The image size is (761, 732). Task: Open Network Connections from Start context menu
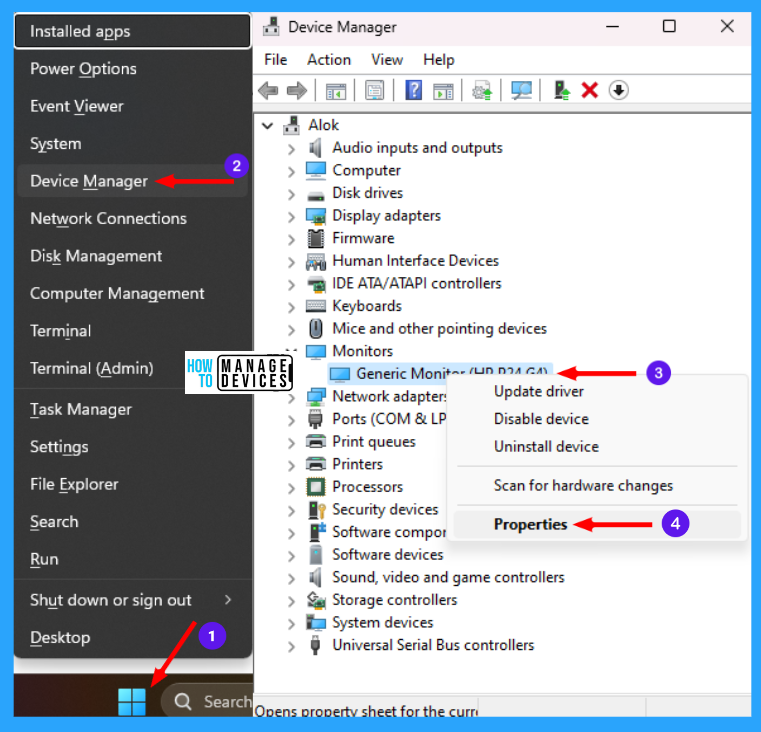pos(132,218)
